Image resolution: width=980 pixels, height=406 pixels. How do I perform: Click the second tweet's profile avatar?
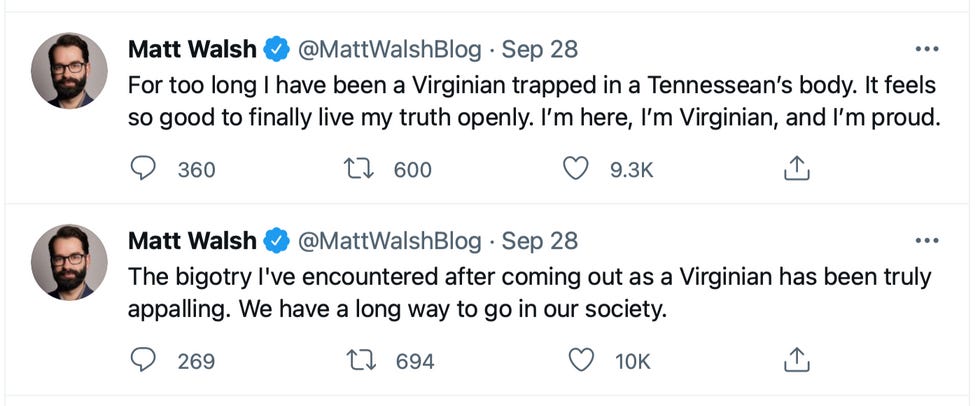tap(69, 262)
